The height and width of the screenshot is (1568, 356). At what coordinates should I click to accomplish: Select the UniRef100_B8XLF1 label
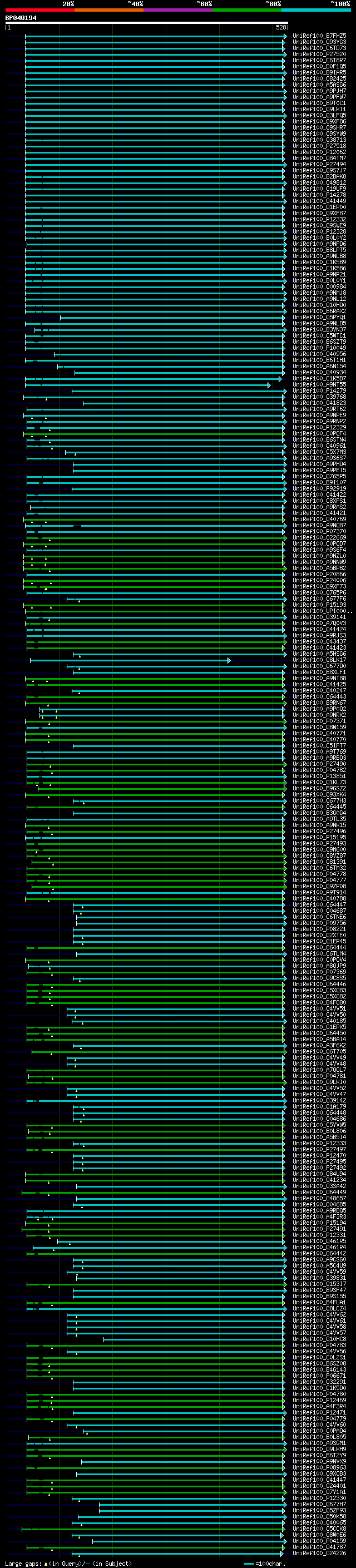[319, 672]
